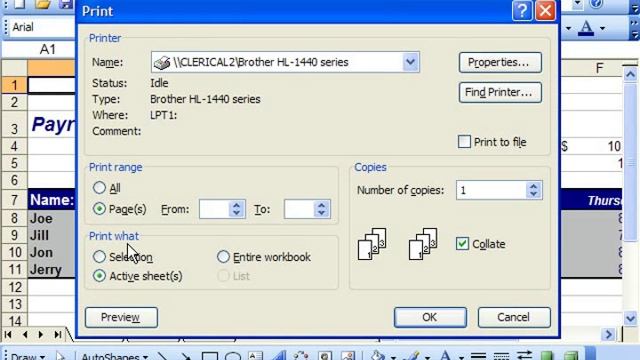The image size is (640, 360).
Task: Click the Line Style icon in Drawing toolbar
Action: (478, 356)
